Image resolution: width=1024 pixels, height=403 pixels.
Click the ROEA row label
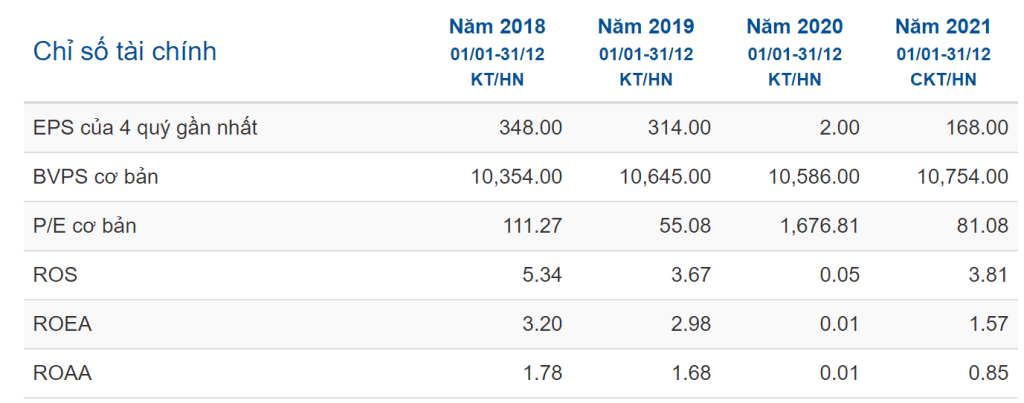[62, 324]
